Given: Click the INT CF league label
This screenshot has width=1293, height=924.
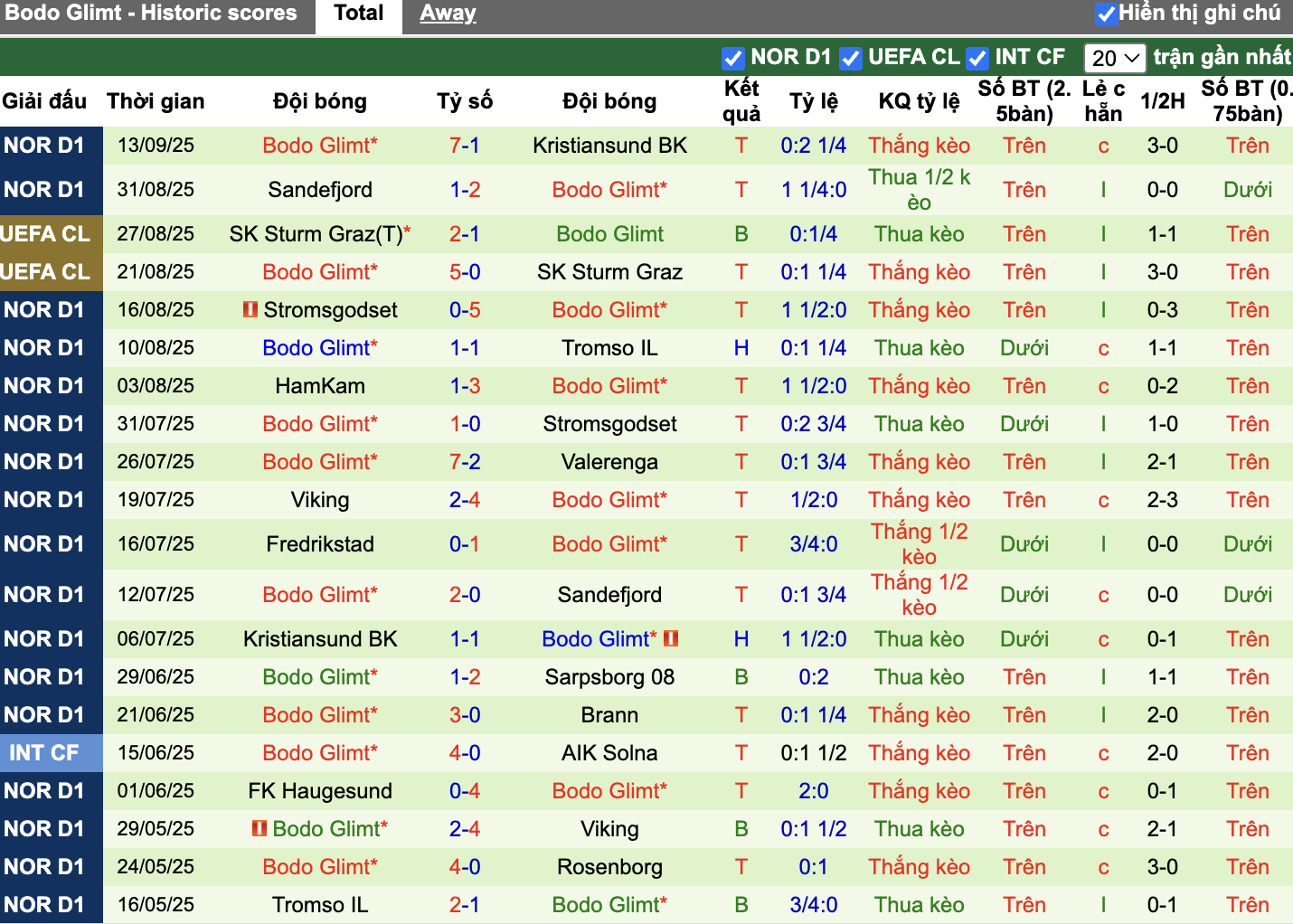Looking at the screenshot, I should (43, 753).
